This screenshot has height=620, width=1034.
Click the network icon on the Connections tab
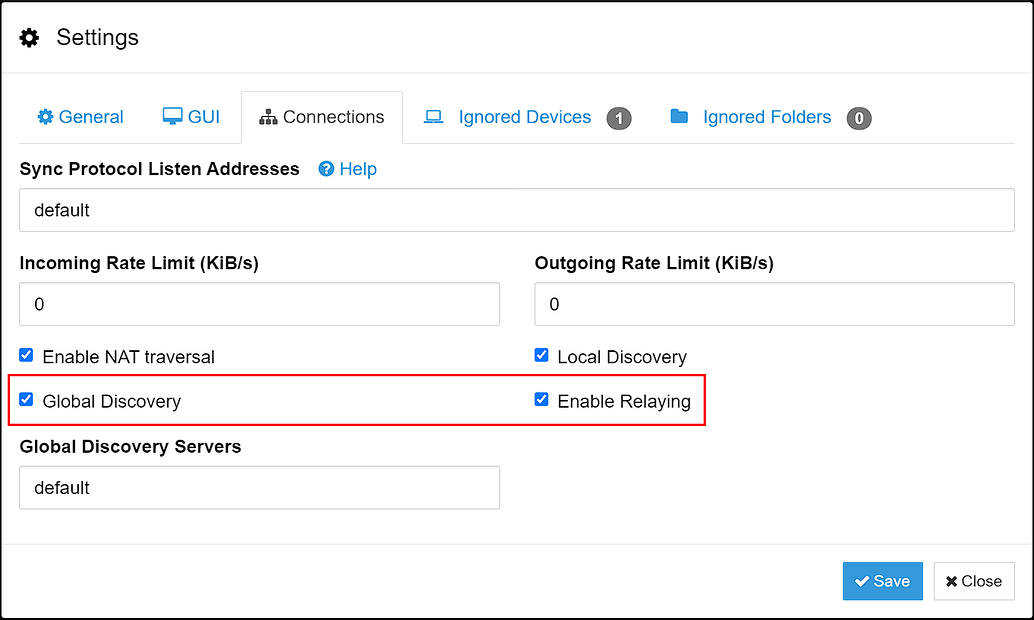pyautogui.click(x=267, y=116)
